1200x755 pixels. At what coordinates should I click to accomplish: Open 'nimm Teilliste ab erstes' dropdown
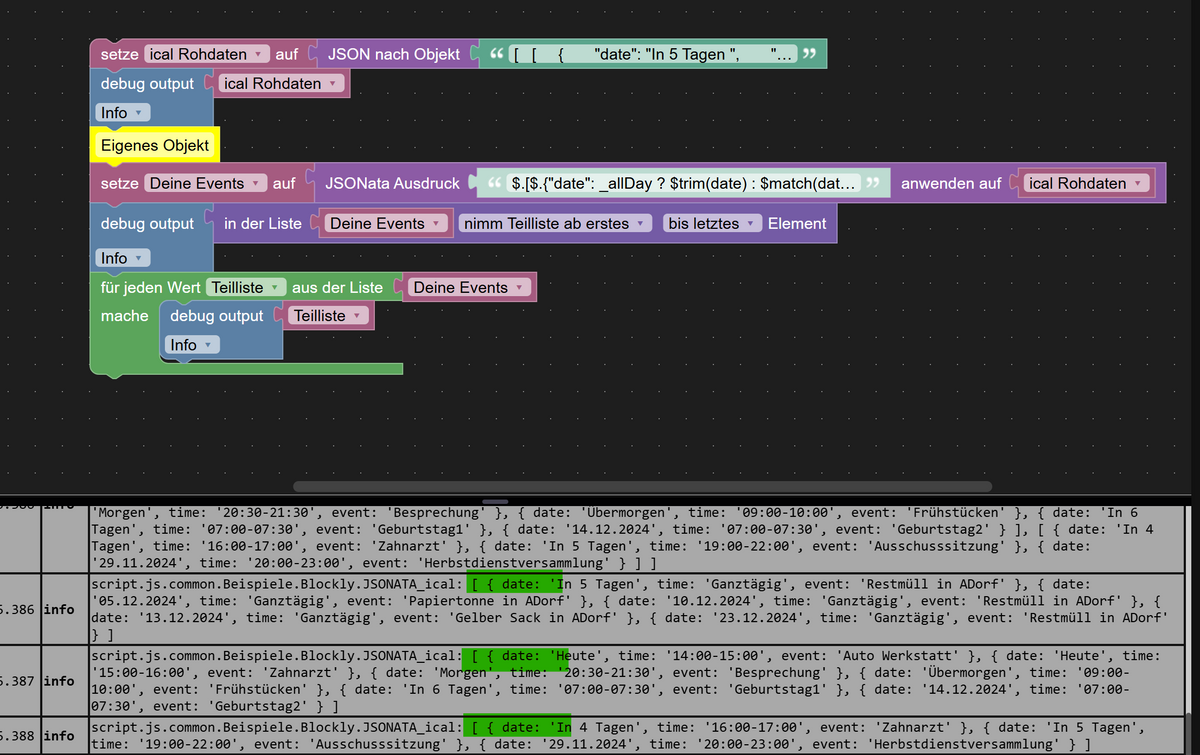(557, 224)
